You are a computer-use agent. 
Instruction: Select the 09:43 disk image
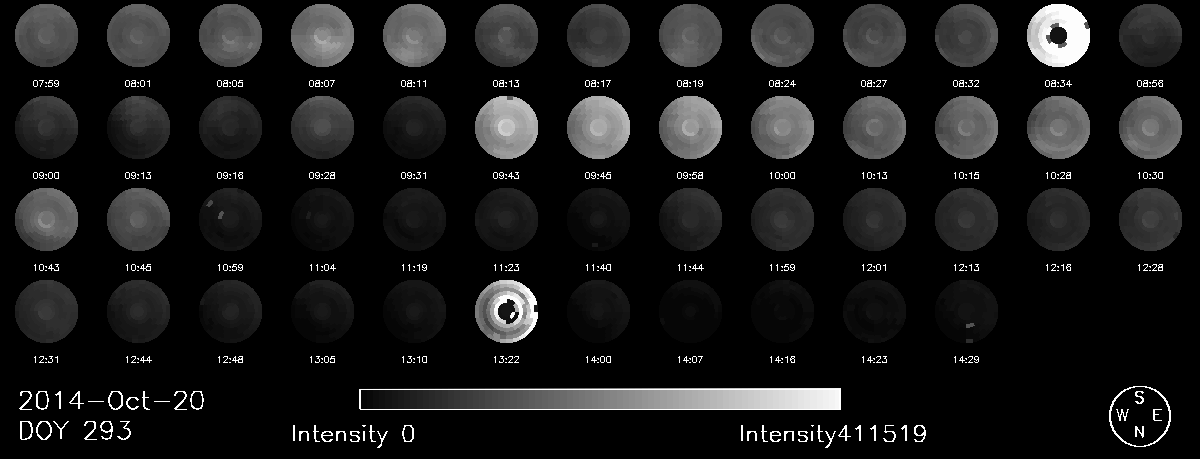point(507,127)
